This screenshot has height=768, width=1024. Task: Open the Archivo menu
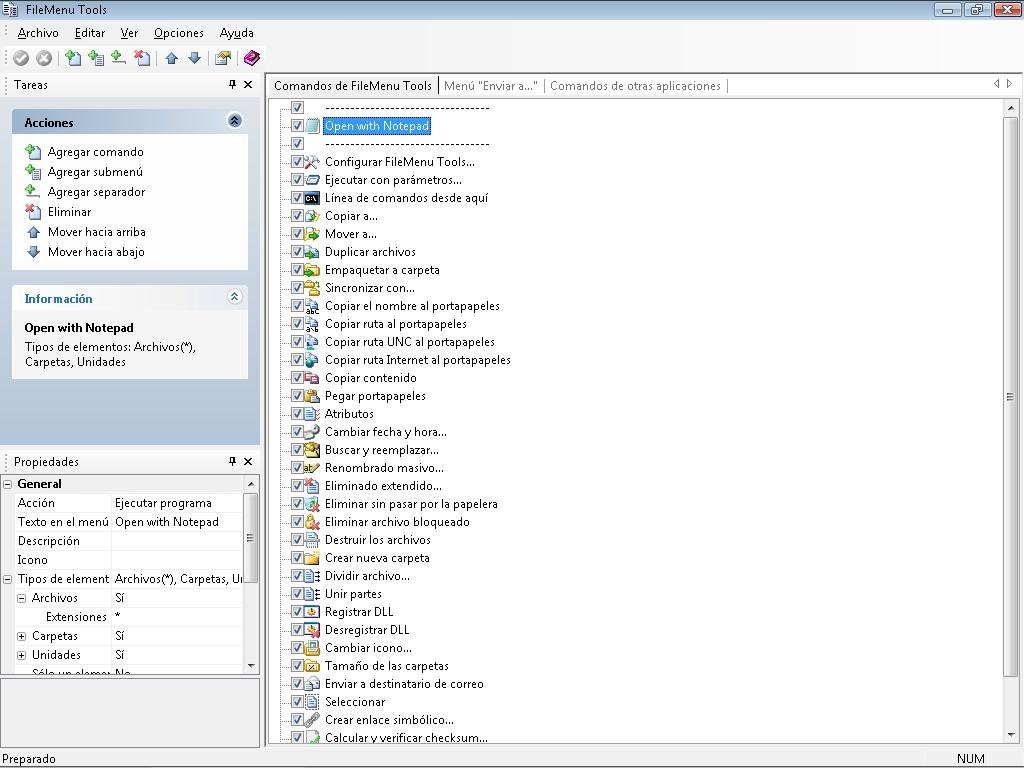(x=38, y=33)
